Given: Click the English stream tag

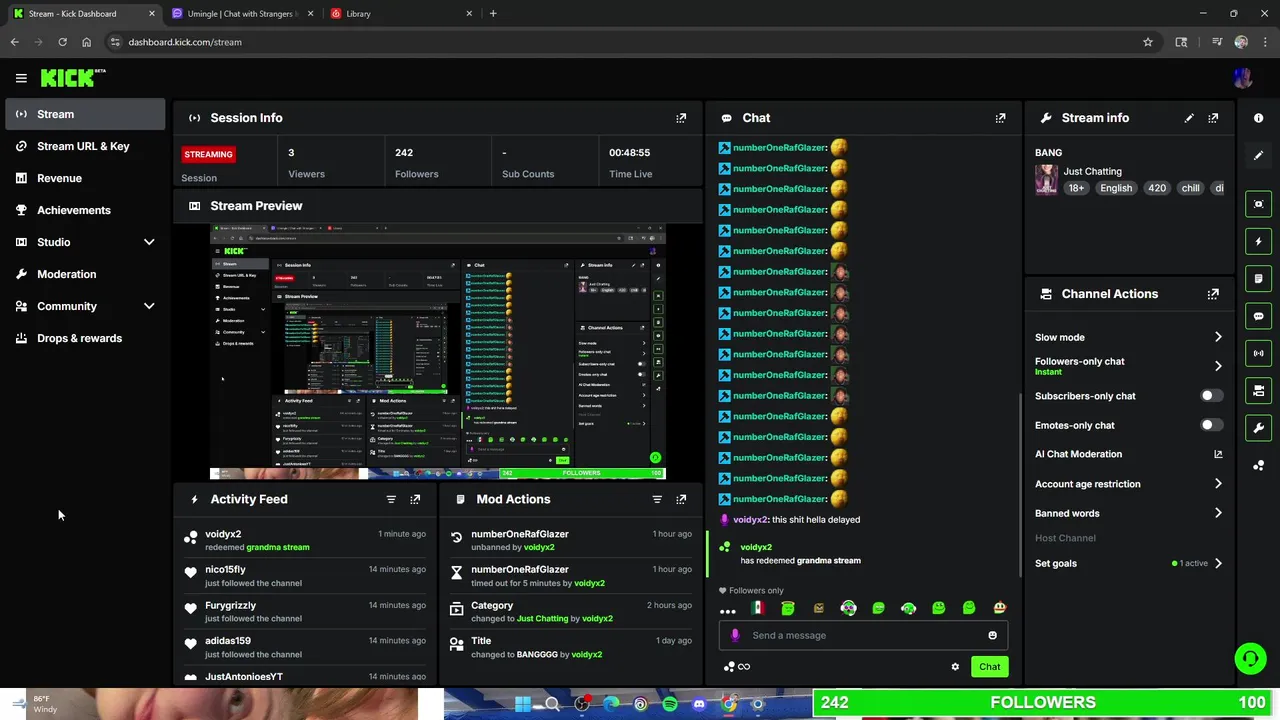Looking at the screenshot, I should click(1116, 188).
